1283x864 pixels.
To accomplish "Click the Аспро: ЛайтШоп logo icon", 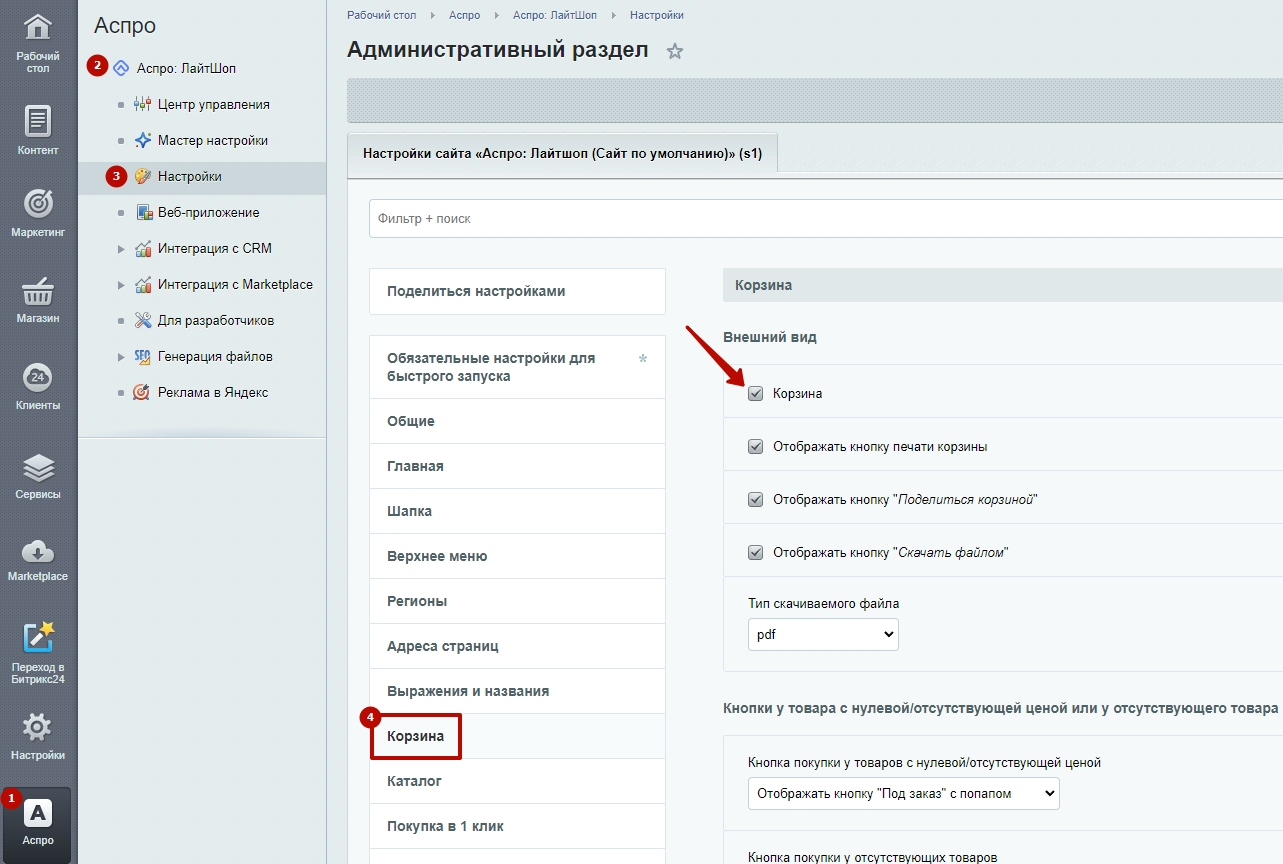I will point(121,68).
